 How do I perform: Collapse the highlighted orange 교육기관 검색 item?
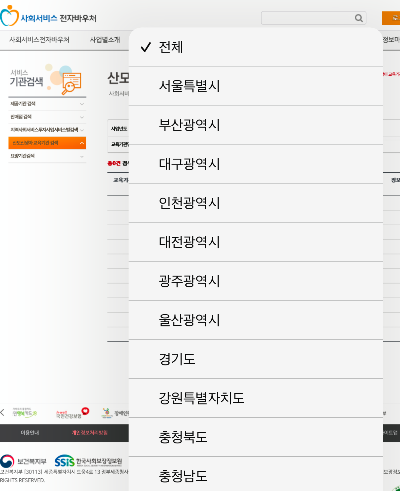(x=47, y=143)
